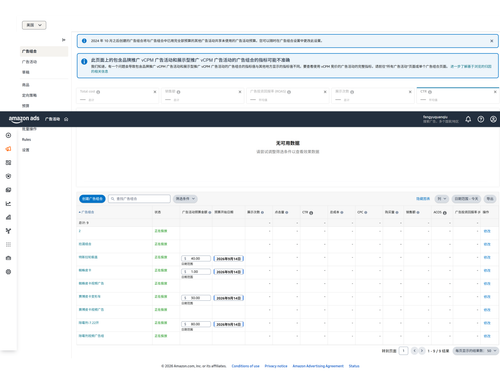Click the edit link in the 40.00 budget row
The width and height of the screenshot is (500, 374).
(487, 257)
